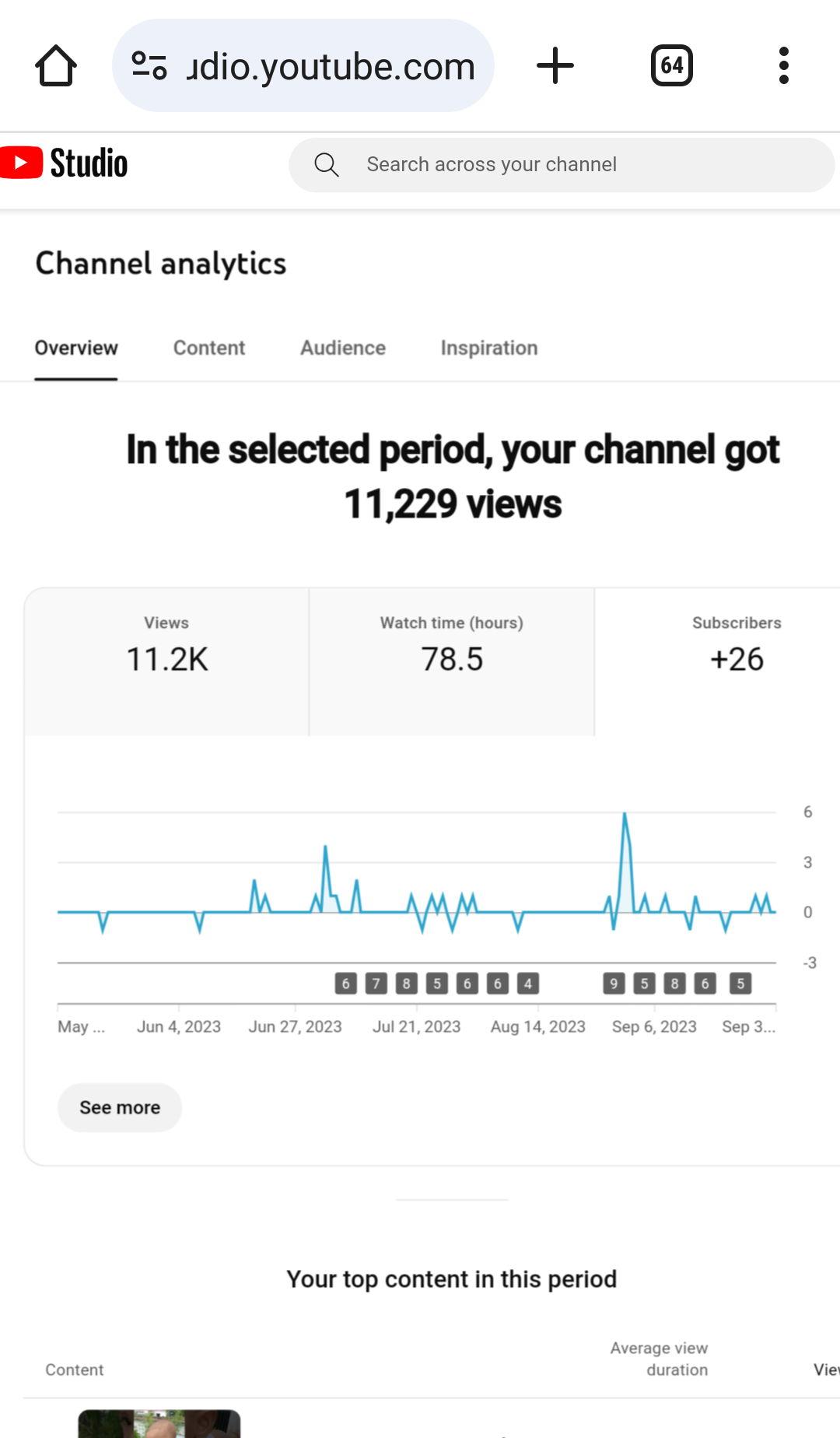Select the Views 11.2K metric card
Screen dimensions: 840x1438
pyautogui.click(x=166, y=658)
